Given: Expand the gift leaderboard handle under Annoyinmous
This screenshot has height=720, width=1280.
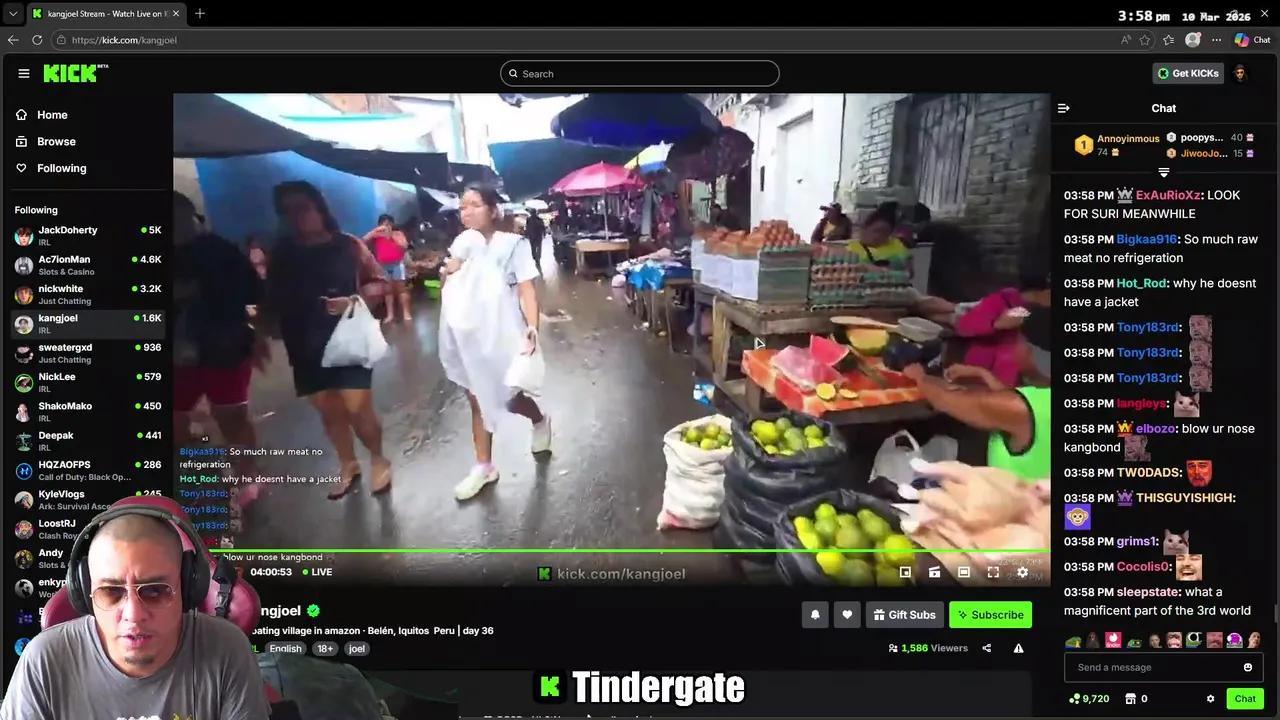Looking at the screenshot, I should coord(1163,173).
